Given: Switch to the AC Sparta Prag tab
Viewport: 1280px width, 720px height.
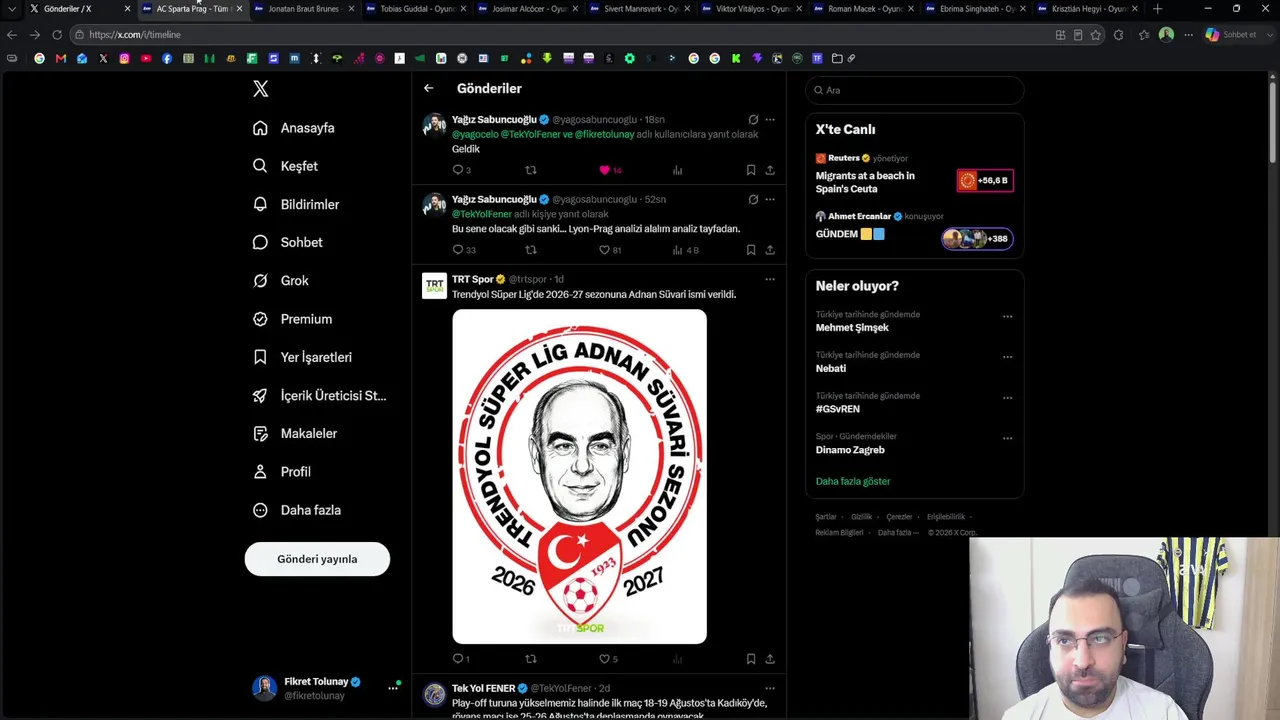Looking at the screenshot, I should click(x=190, y=9).
